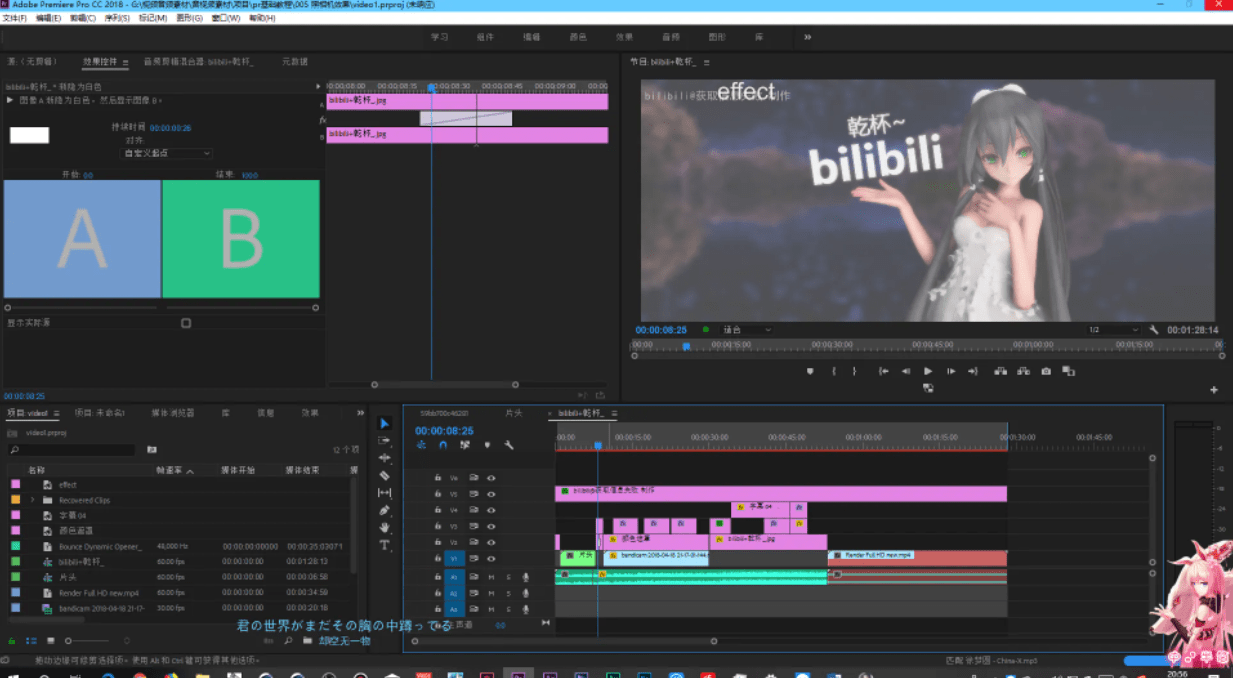The height and width of the screenshot is (678, 1233).
Task: Toggle V1 track targeting button
Action: coord(454,558)
